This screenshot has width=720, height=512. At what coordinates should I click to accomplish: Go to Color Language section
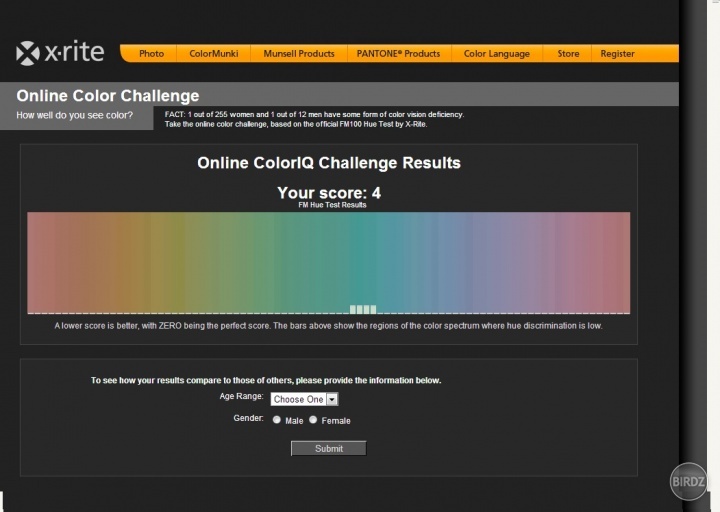coord(497,54)
